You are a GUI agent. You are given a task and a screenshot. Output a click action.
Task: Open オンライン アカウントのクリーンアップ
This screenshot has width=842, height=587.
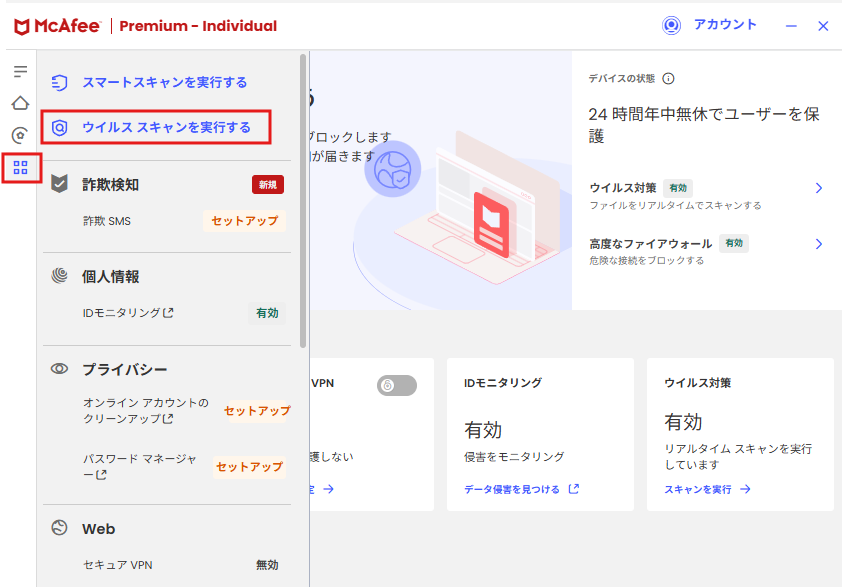(x=146, y=411)
